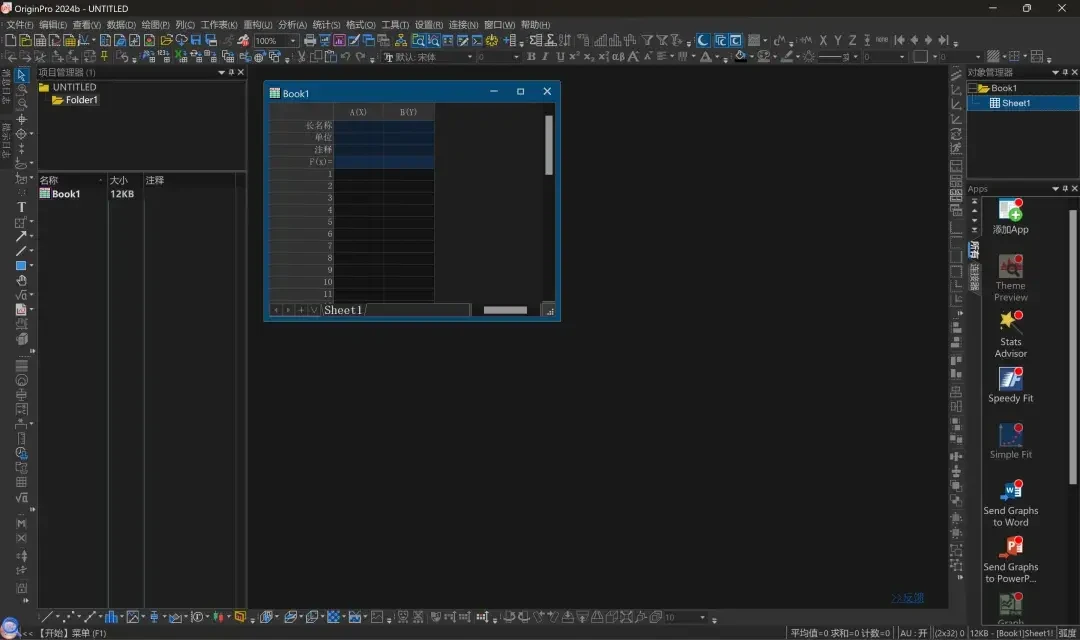Screen dimensions: 1080x640
Task: Click the line color pencil swatch
Action: [787, 56]
